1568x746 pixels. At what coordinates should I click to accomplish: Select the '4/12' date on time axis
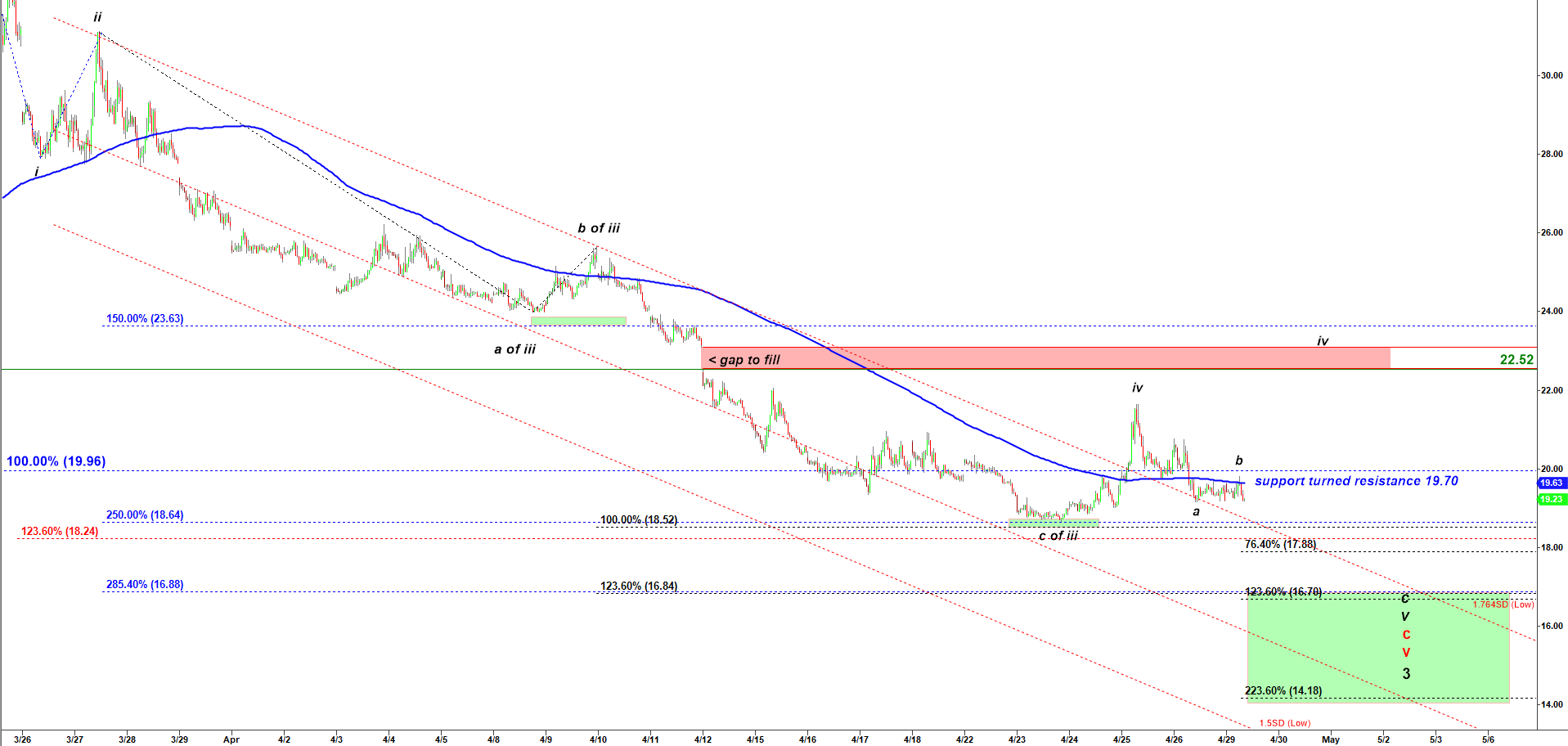point(703,739)
